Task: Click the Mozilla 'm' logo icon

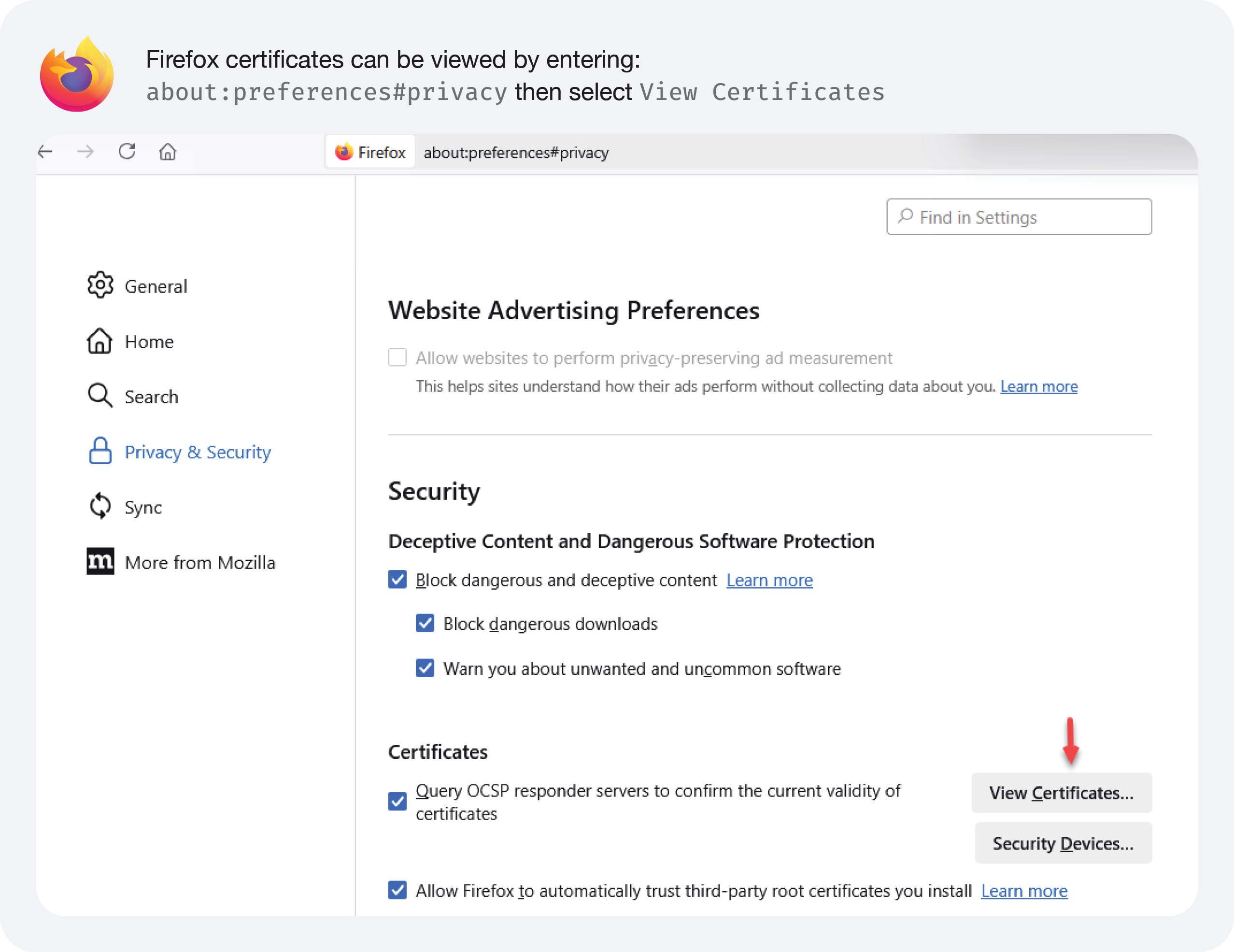Action: (x=100, y=561)
